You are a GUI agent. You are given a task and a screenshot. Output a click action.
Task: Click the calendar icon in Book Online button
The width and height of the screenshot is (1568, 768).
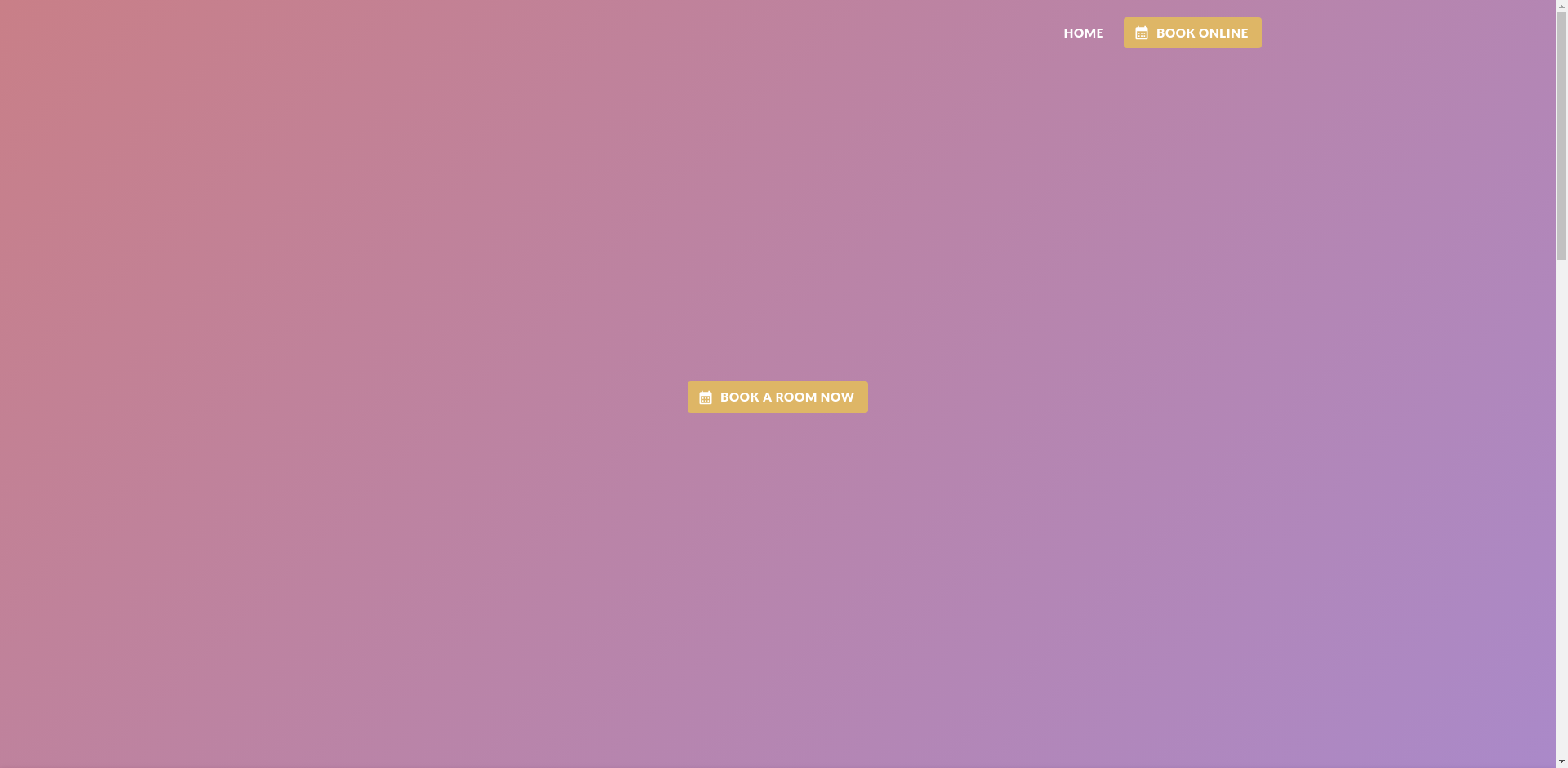(1142, 33)
